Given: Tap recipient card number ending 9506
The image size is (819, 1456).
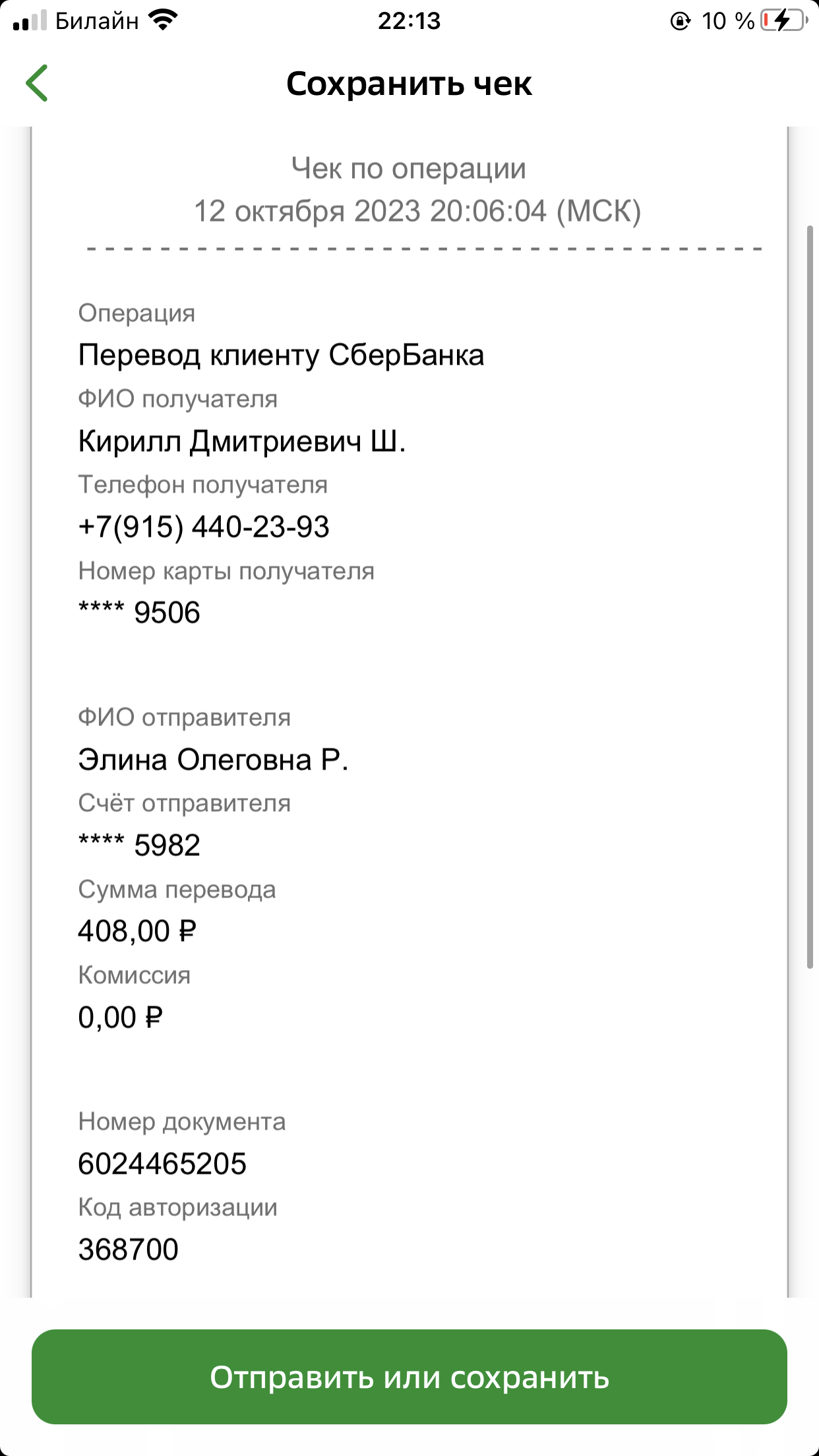Looking at the screenshot, I should (x=139, y=613).
